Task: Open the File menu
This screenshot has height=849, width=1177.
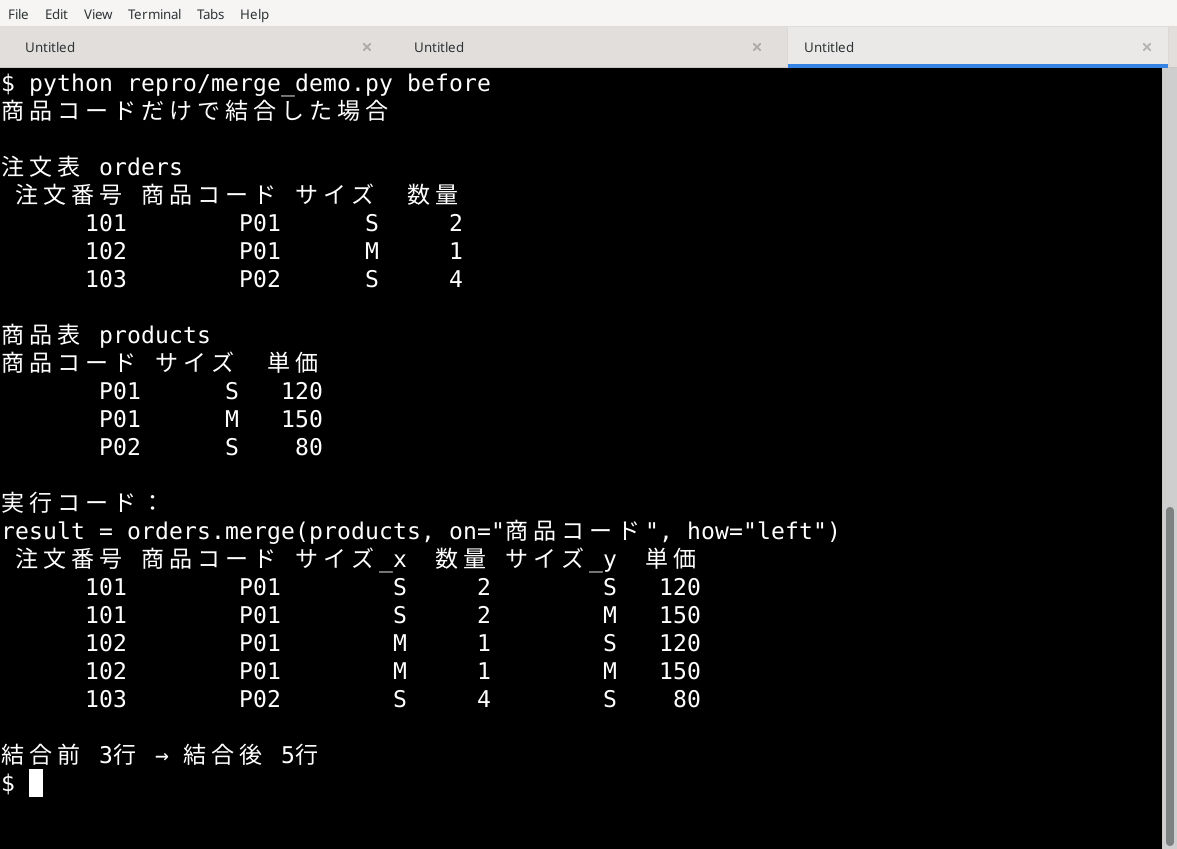Action: point(18,14)
